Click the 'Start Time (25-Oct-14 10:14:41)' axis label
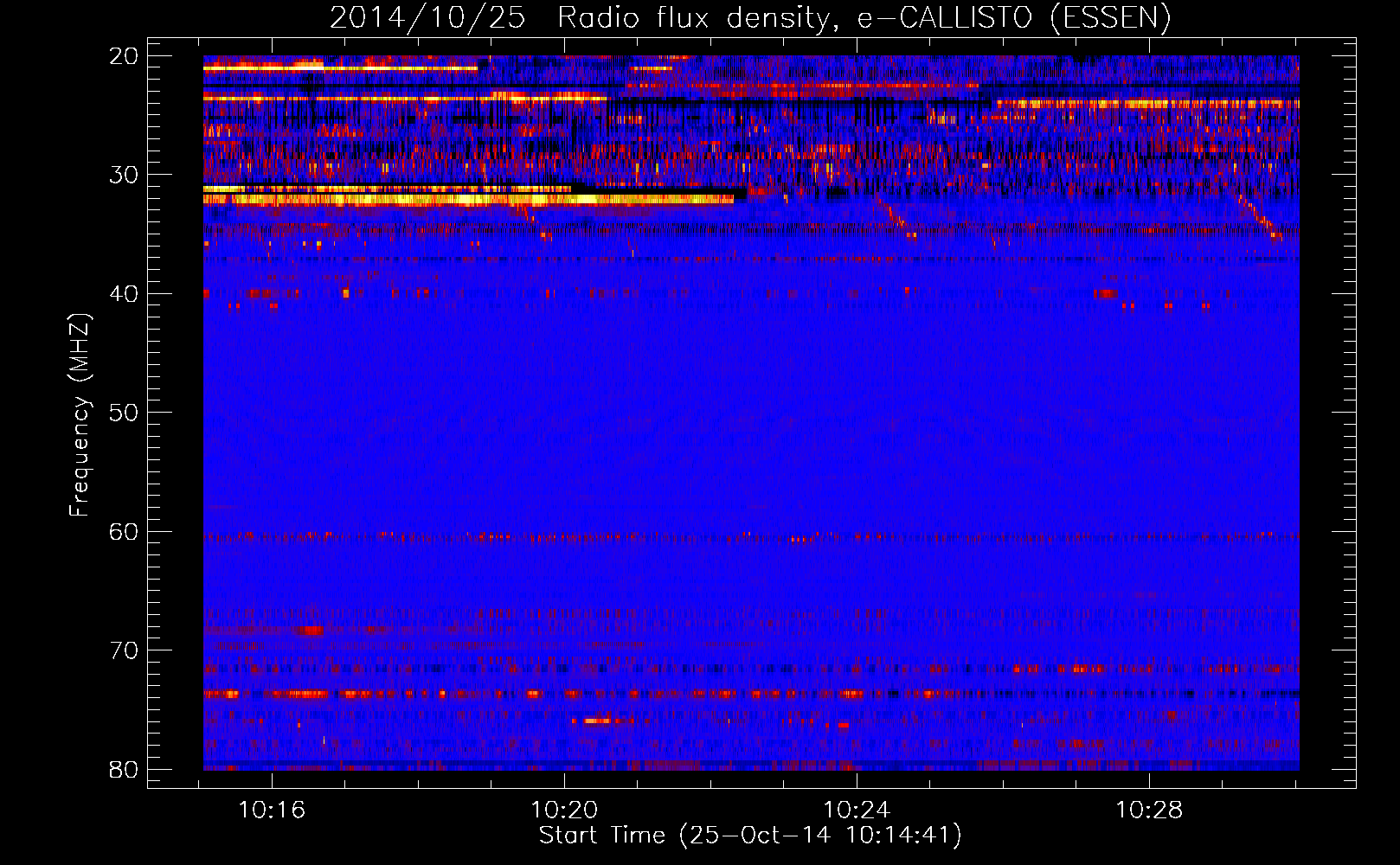Screen dimensions: 1400x865 (x=750, y=836)
